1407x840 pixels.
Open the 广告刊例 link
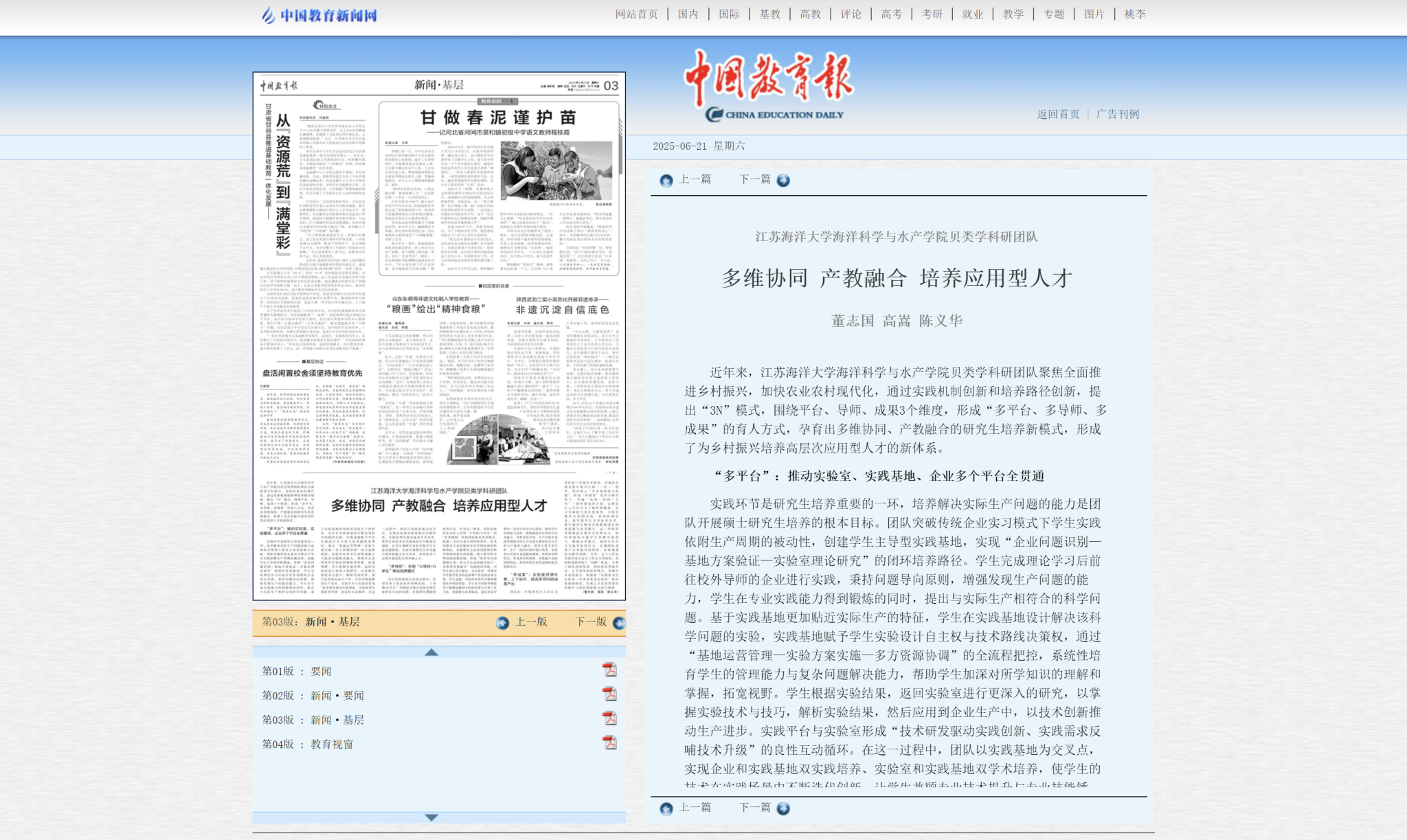click(1117, 115)
